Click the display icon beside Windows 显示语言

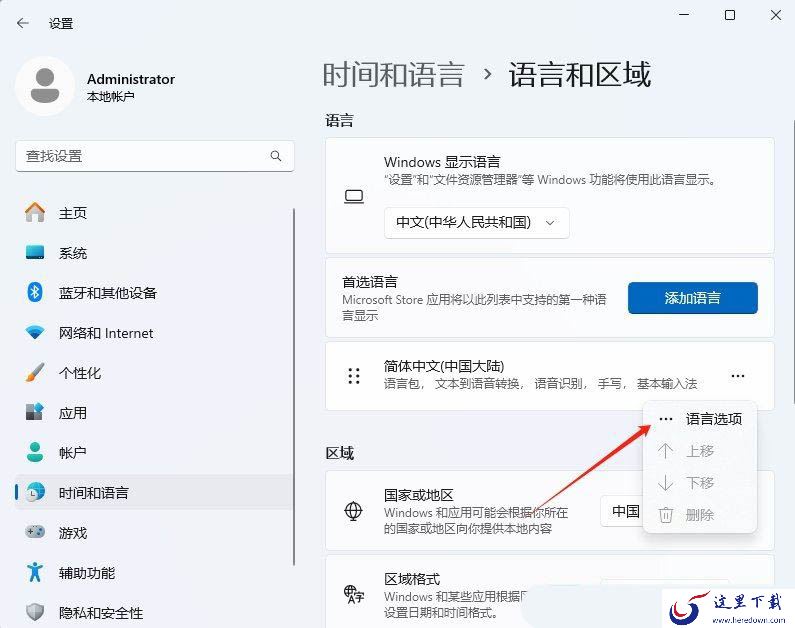[x=354, y=197]
